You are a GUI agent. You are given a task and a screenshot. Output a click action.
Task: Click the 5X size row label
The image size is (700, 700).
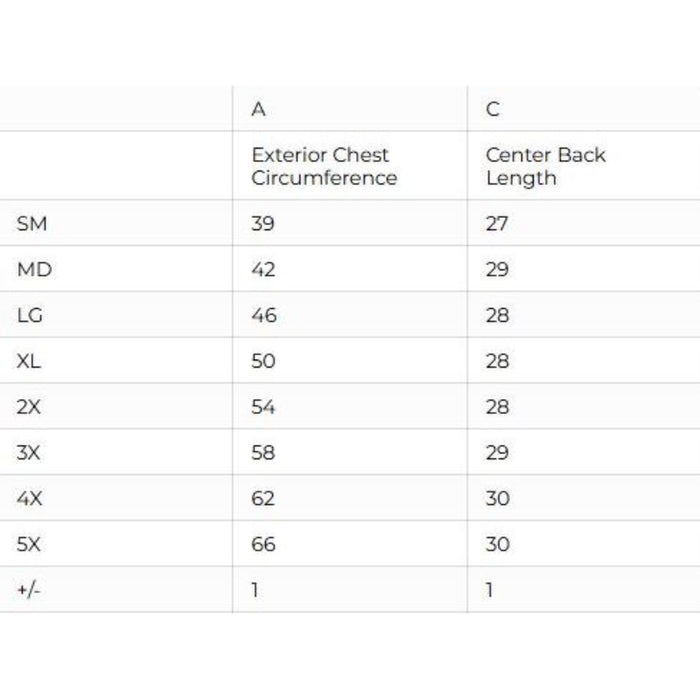pos(29,544)
